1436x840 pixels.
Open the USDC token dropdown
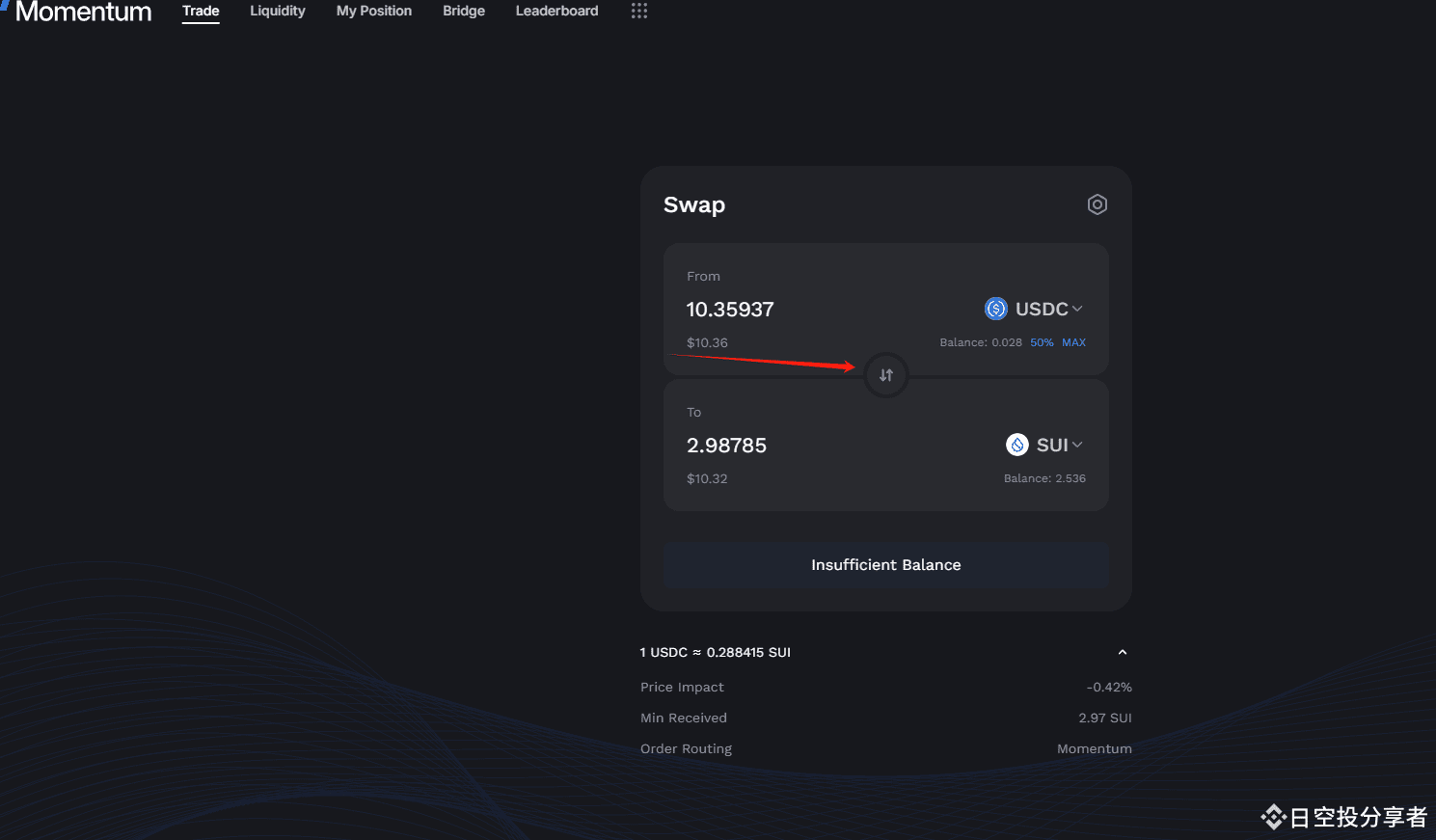point(1034,309)
